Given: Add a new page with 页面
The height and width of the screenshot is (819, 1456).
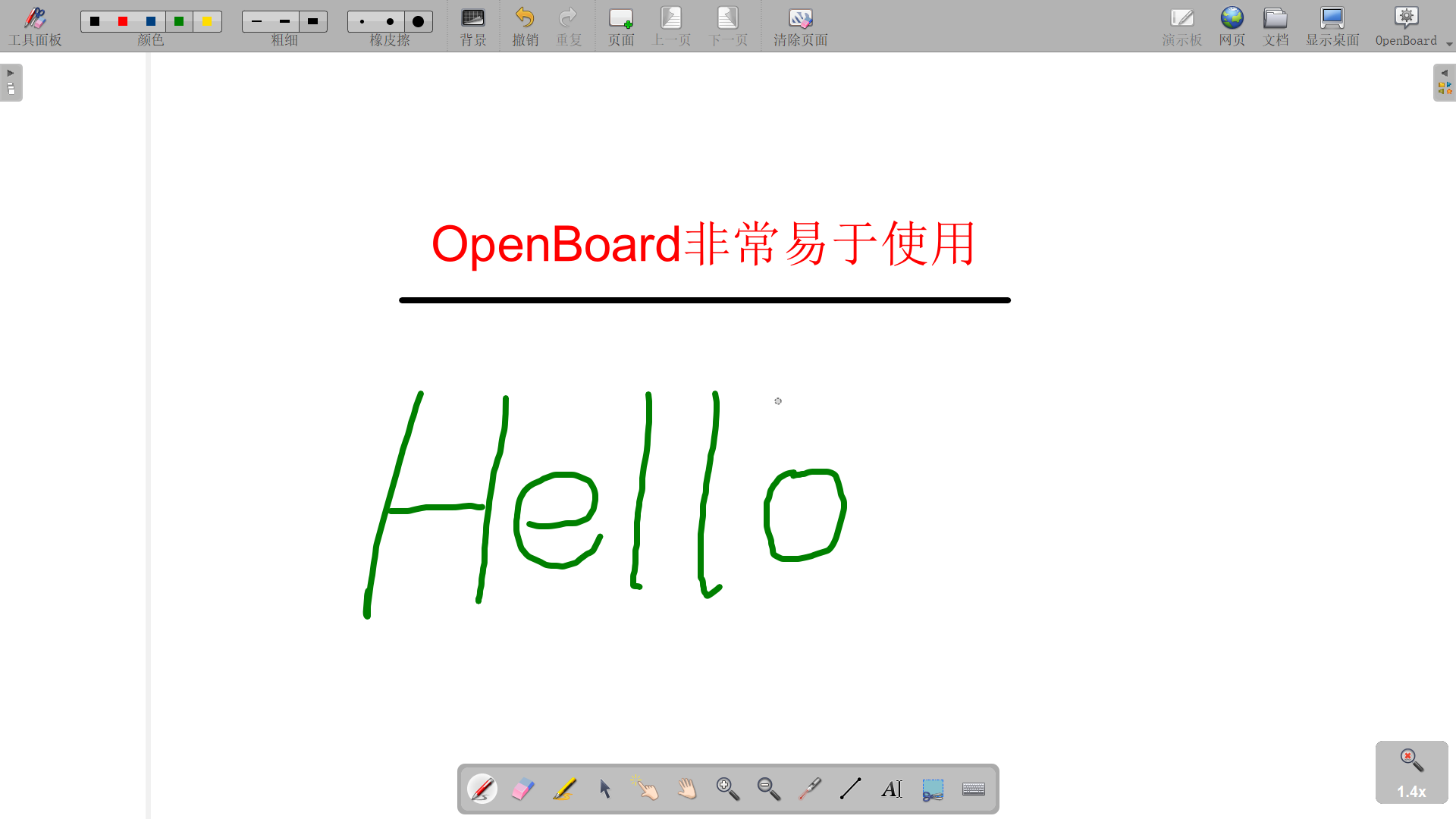Looking at the screenshot, I should [621, 27].
